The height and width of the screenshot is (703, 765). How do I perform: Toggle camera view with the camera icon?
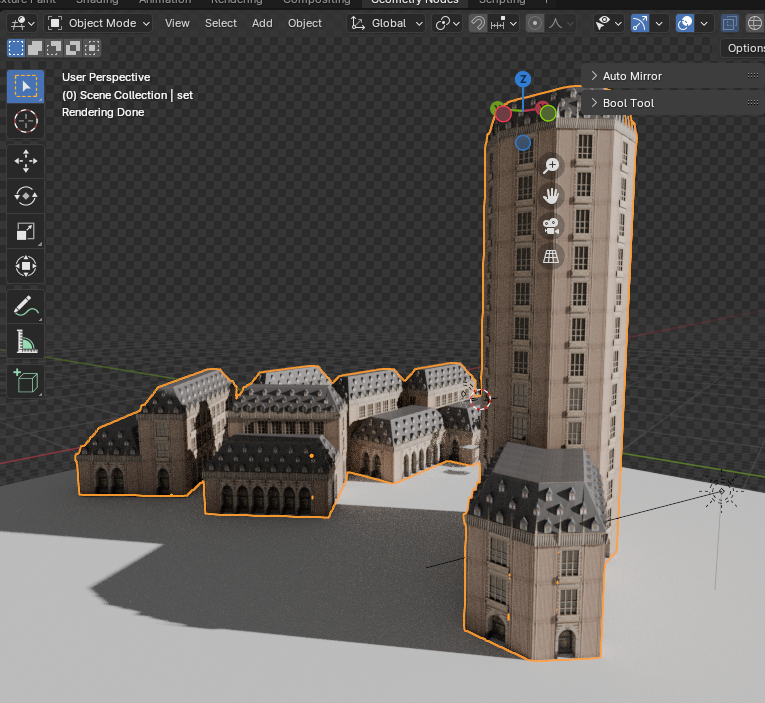click(551, 226)
